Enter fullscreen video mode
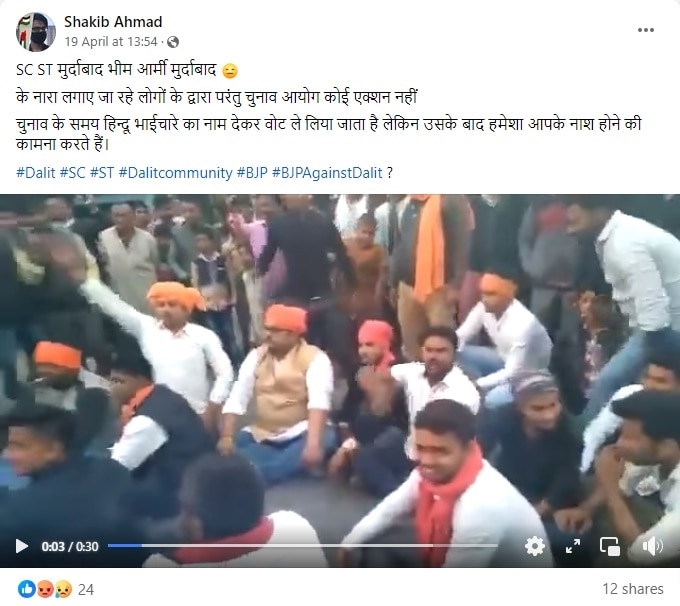 tap(573, 546)
